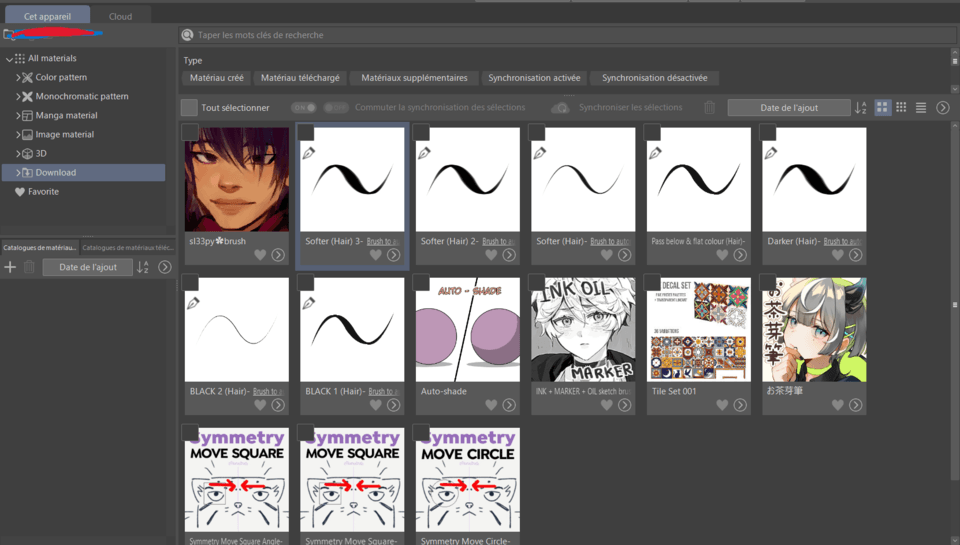Toggle the sync ON switch

pyautogui.click(x=304, y=108)
